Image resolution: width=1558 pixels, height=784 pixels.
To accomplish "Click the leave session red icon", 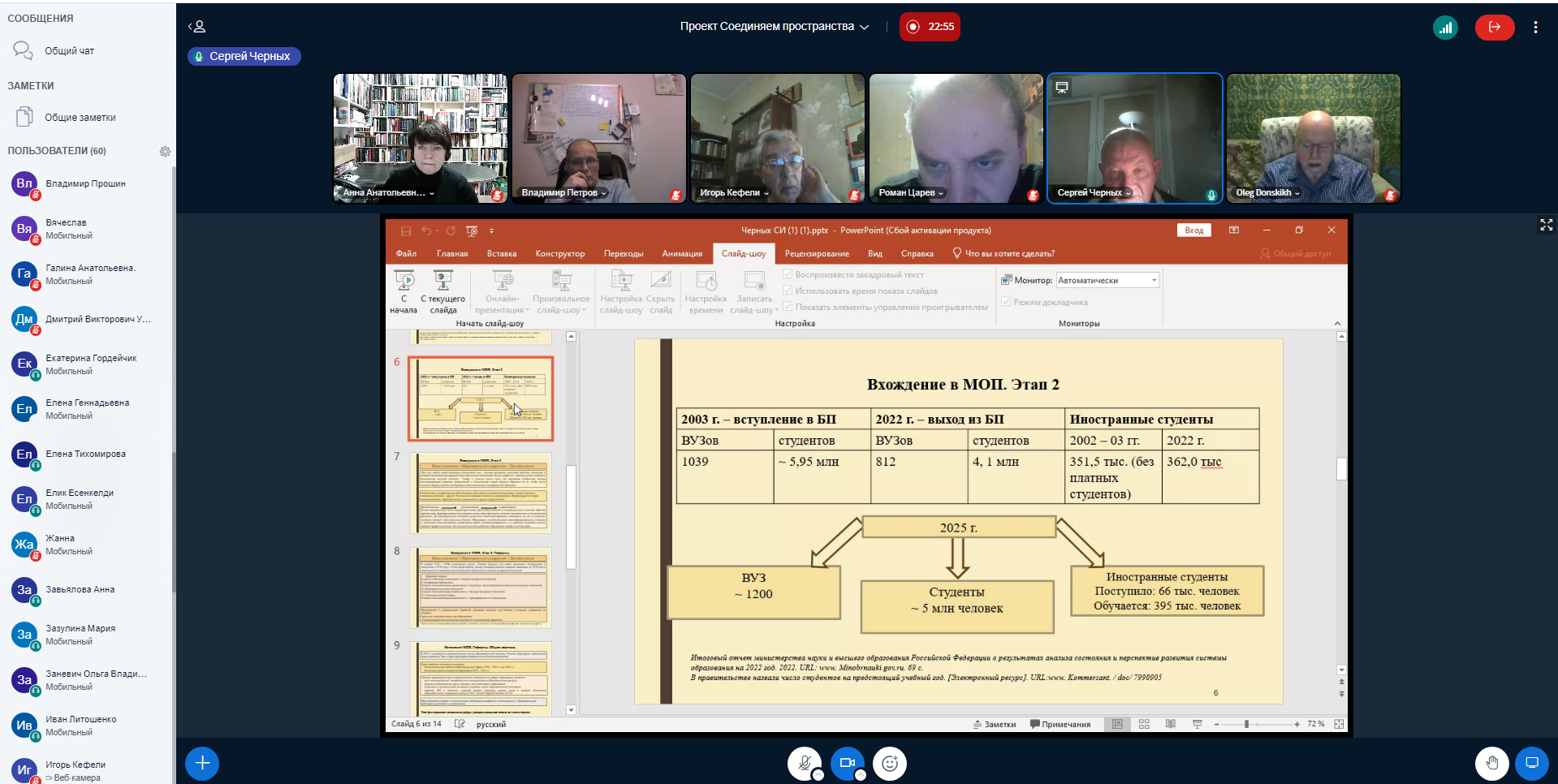I will pos(1494,27).
